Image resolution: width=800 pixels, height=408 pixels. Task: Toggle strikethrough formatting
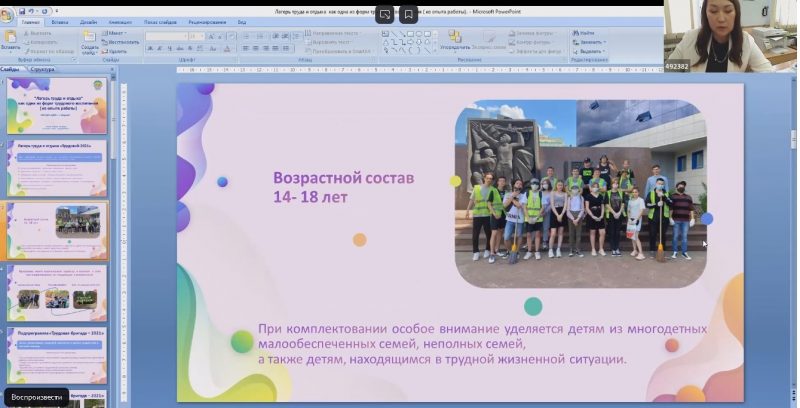click(x=180, y=48)
